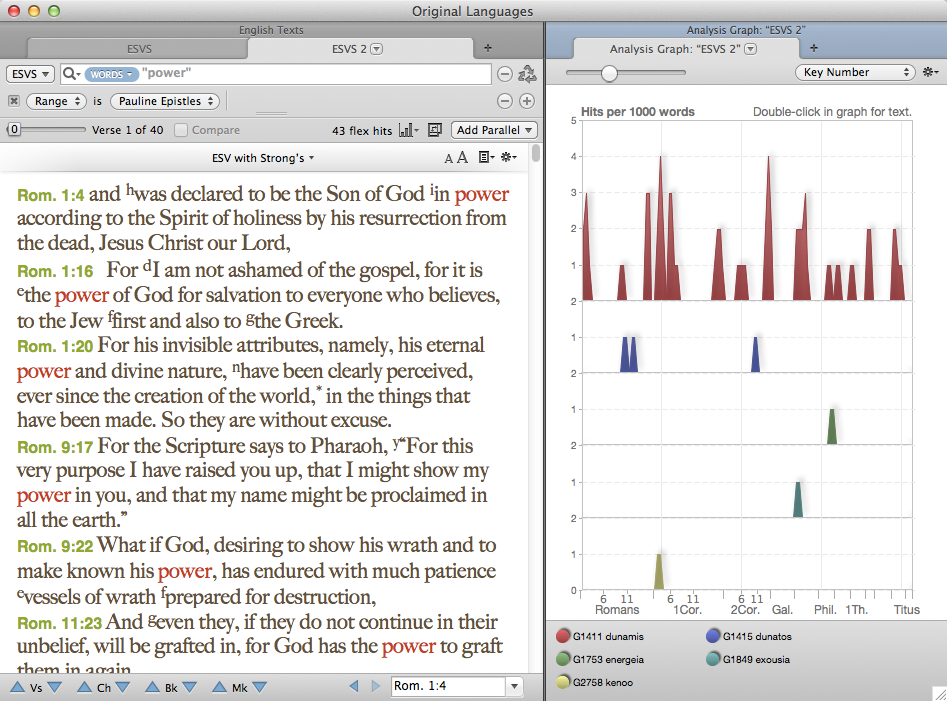Image resolution: width=947 pixels, height=701 pixels.
Task: Go up one mark with Mk arrow
Action: [x=220, y=687]
